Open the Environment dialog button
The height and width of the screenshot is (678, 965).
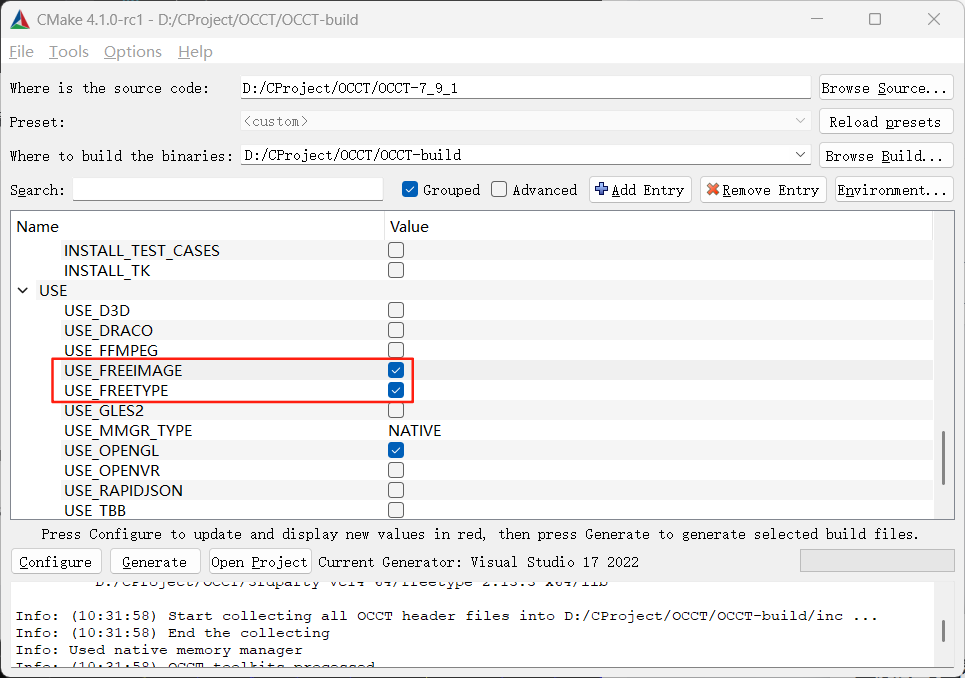coord(894,189)
